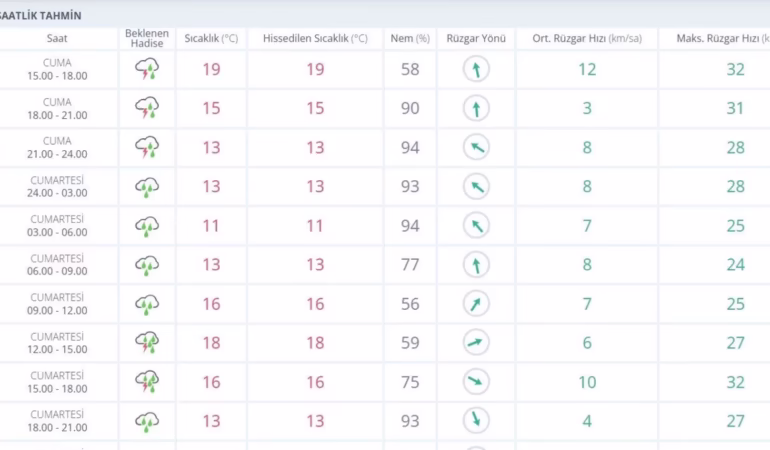The width and height of the screenshot is (770, 450).
Task: Click the "Ort. Rüzgar Hızı (km/sa)" column header
Action: tap(587, 39)
